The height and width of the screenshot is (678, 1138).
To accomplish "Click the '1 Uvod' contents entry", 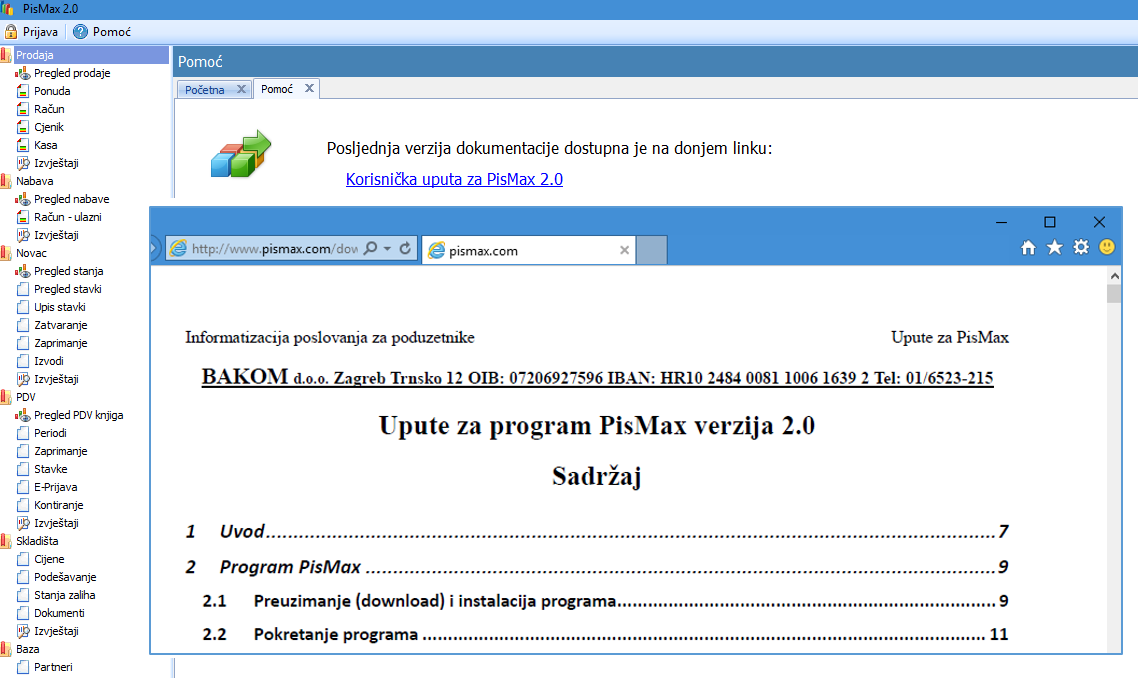I will pos(597,531).
